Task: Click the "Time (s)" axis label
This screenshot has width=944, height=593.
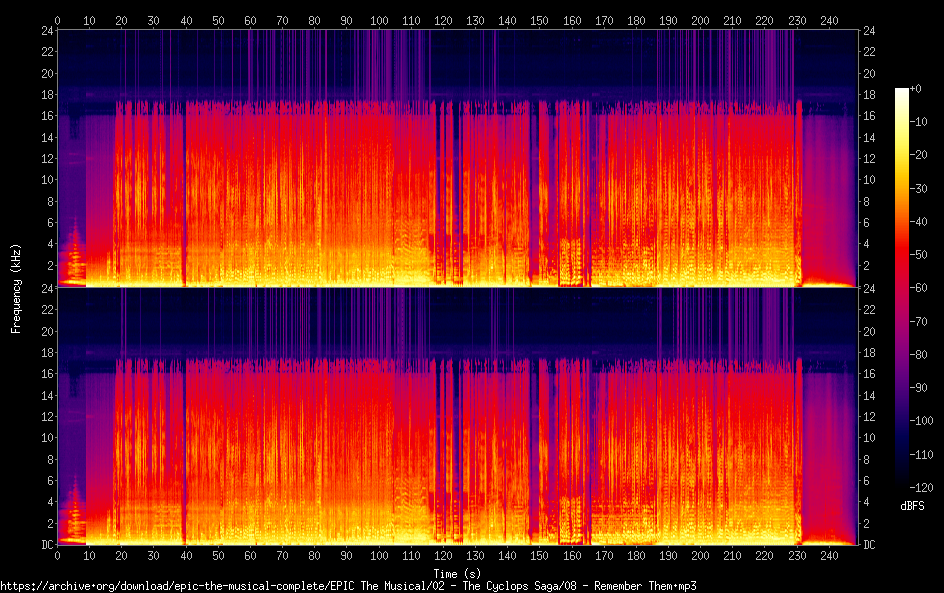Action: (x=459, y=573)
